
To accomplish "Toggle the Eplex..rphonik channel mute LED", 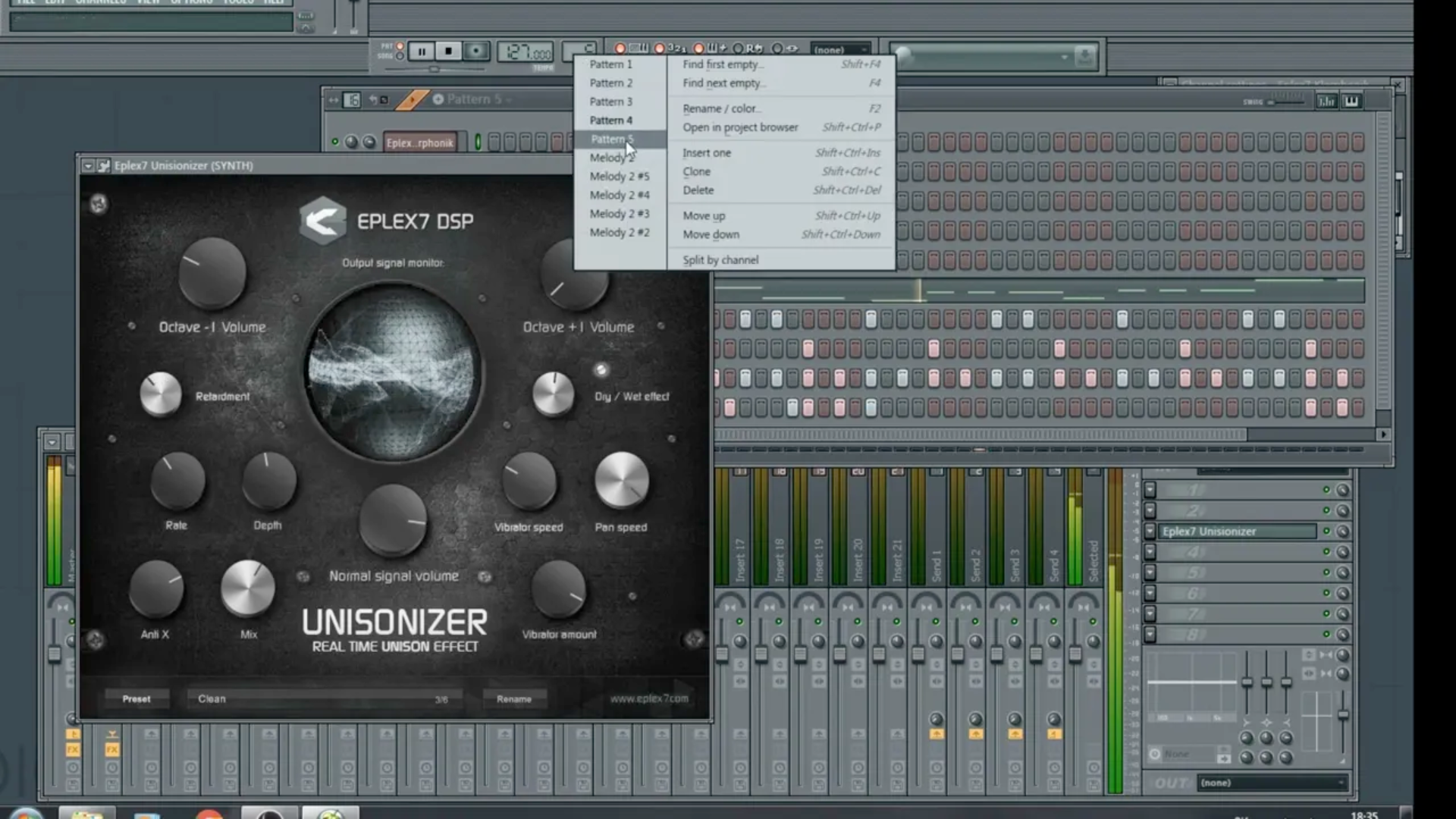I will click(334, 142).
